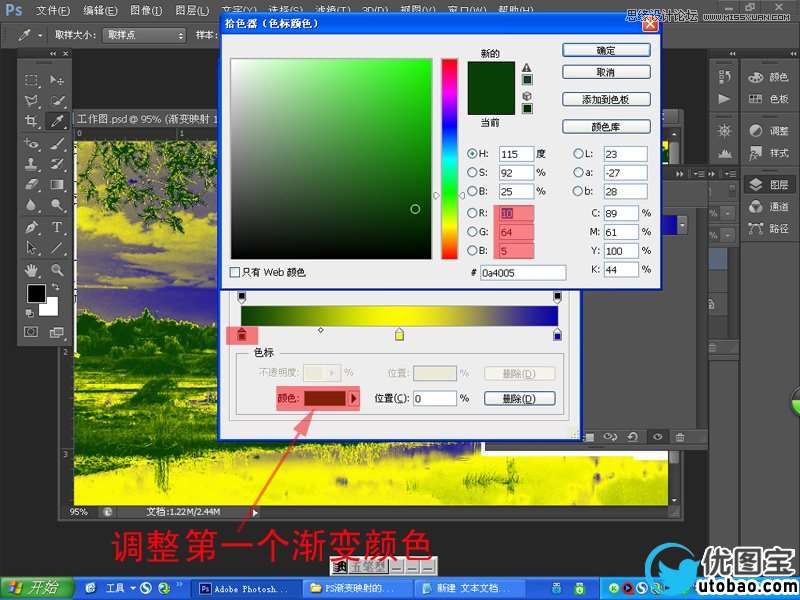Click the Windows 开始 start button

click(x=36, y=588)
